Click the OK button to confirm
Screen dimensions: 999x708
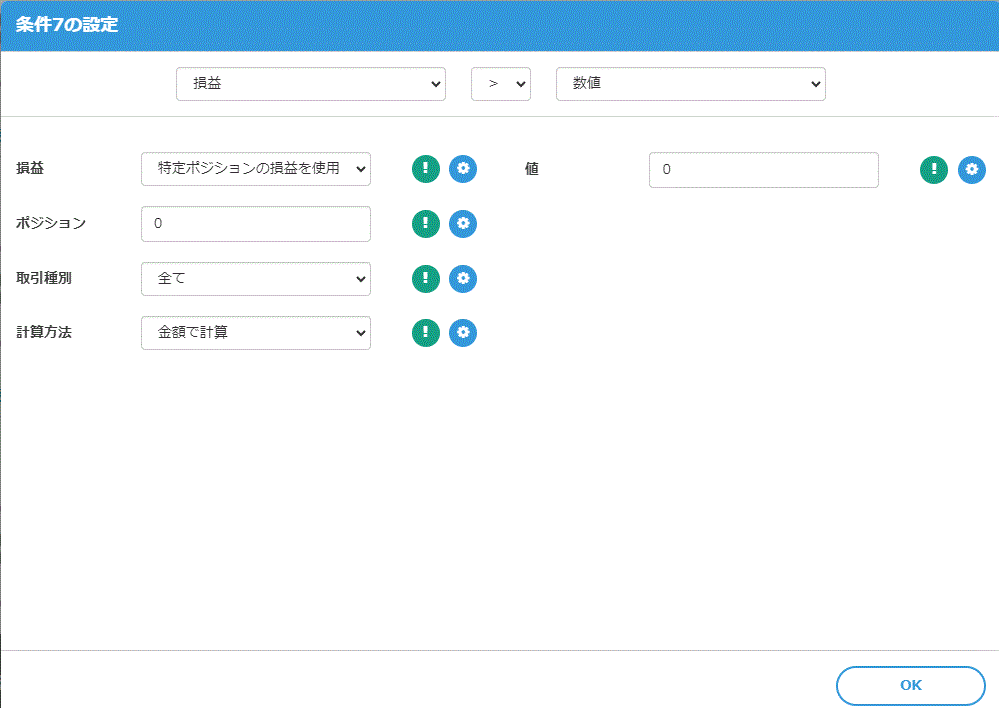click(909, 685)
